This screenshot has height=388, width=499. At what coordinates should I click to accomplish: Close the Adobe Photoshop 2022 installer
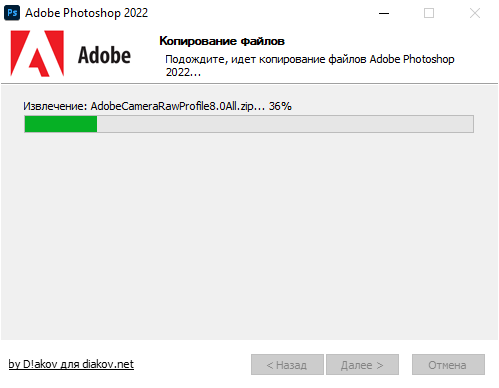coord(475,13)
